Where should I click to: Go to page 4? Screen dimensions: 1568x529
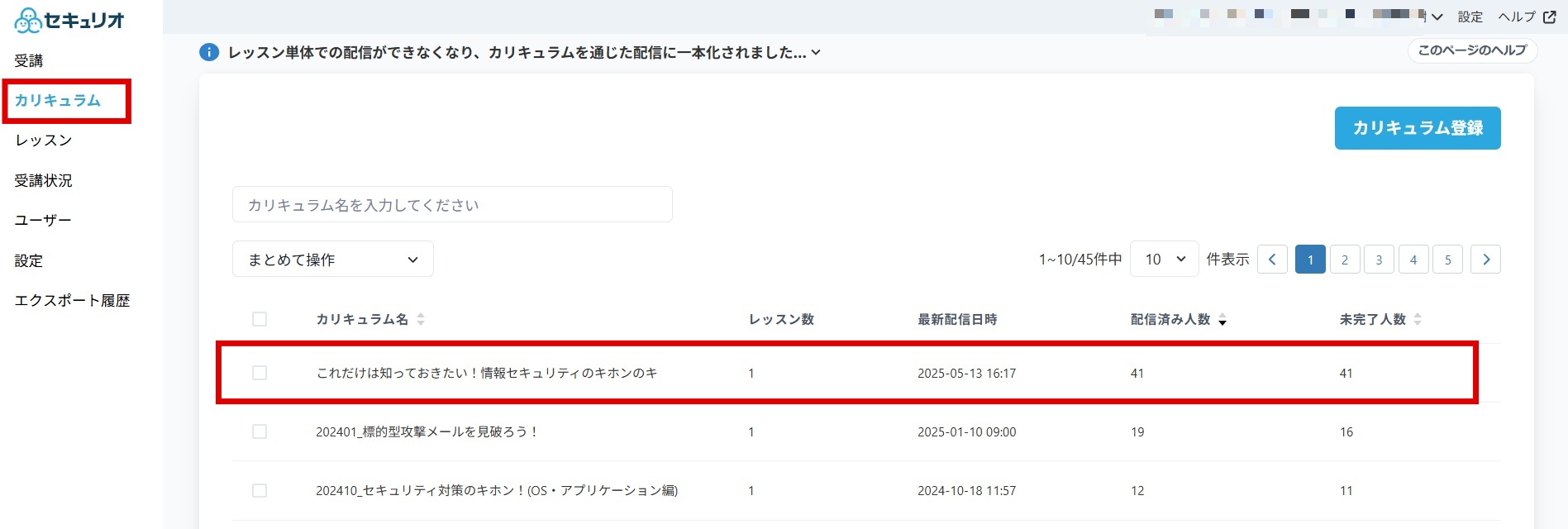[x=1413, y=260]
